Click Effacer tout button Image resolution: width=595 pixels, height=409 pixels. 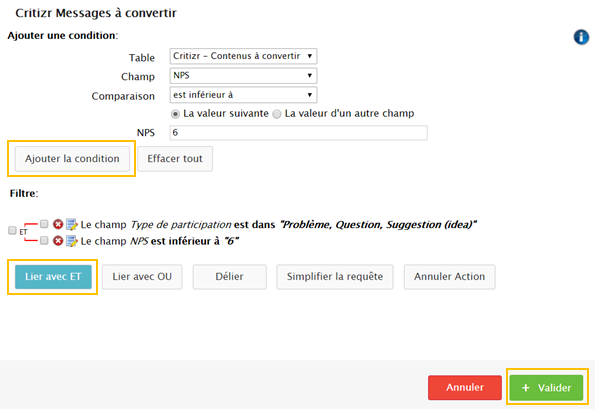coord(175,159)
